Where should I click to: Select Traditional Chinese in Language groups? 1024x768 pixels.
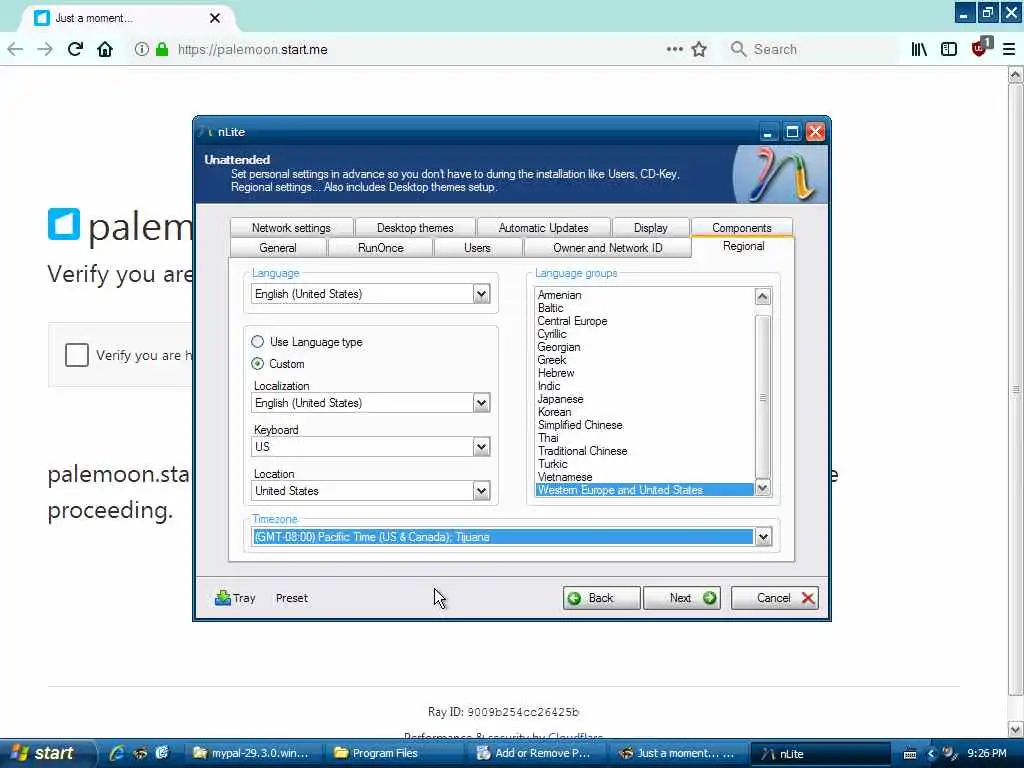point(583,451)
